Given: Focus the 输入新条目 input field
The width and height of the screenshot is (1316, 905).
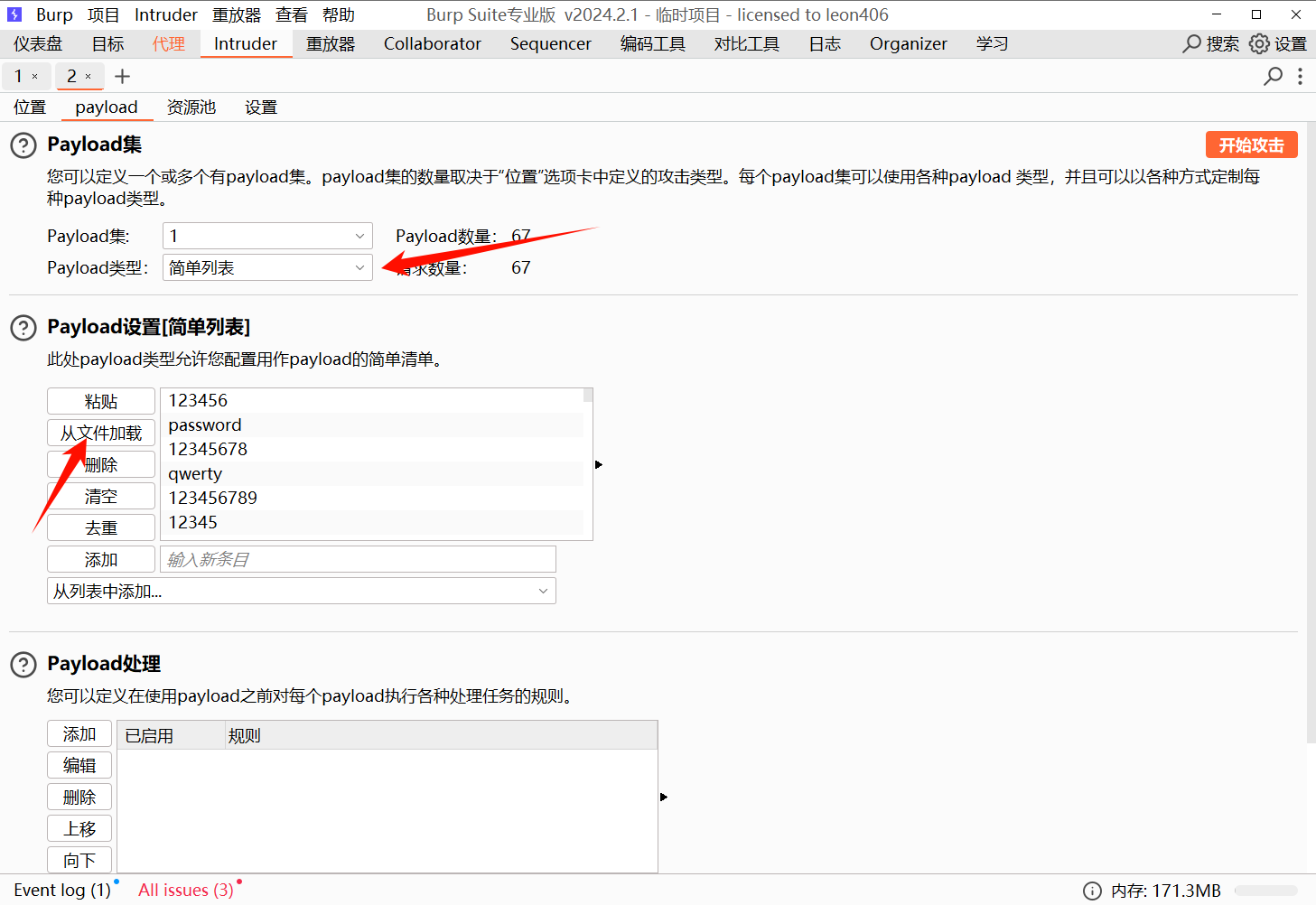Looking at the screenshot, I should click(358, 559).
